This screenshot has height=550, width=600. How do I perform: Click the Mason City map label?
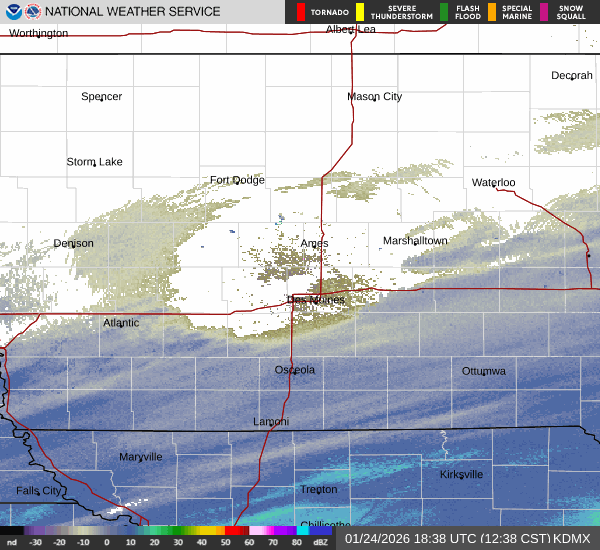(374, 97)
